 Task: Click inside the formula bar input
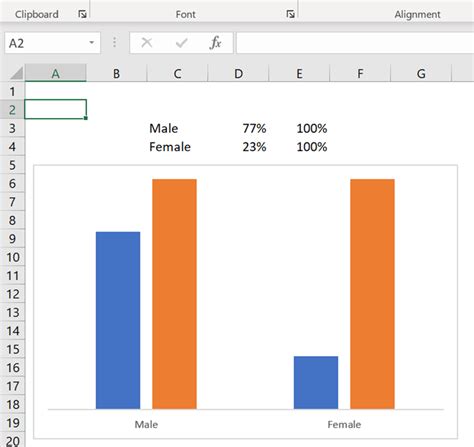pos(355,43)
